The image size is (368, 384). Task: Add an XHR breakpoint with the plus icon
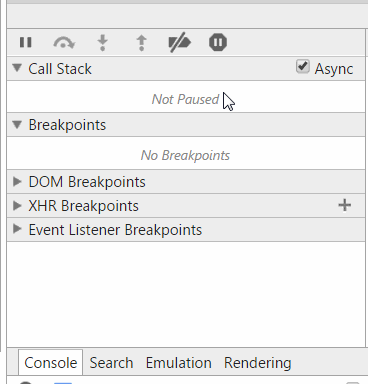pyautogui.click(x=345, y=205)
